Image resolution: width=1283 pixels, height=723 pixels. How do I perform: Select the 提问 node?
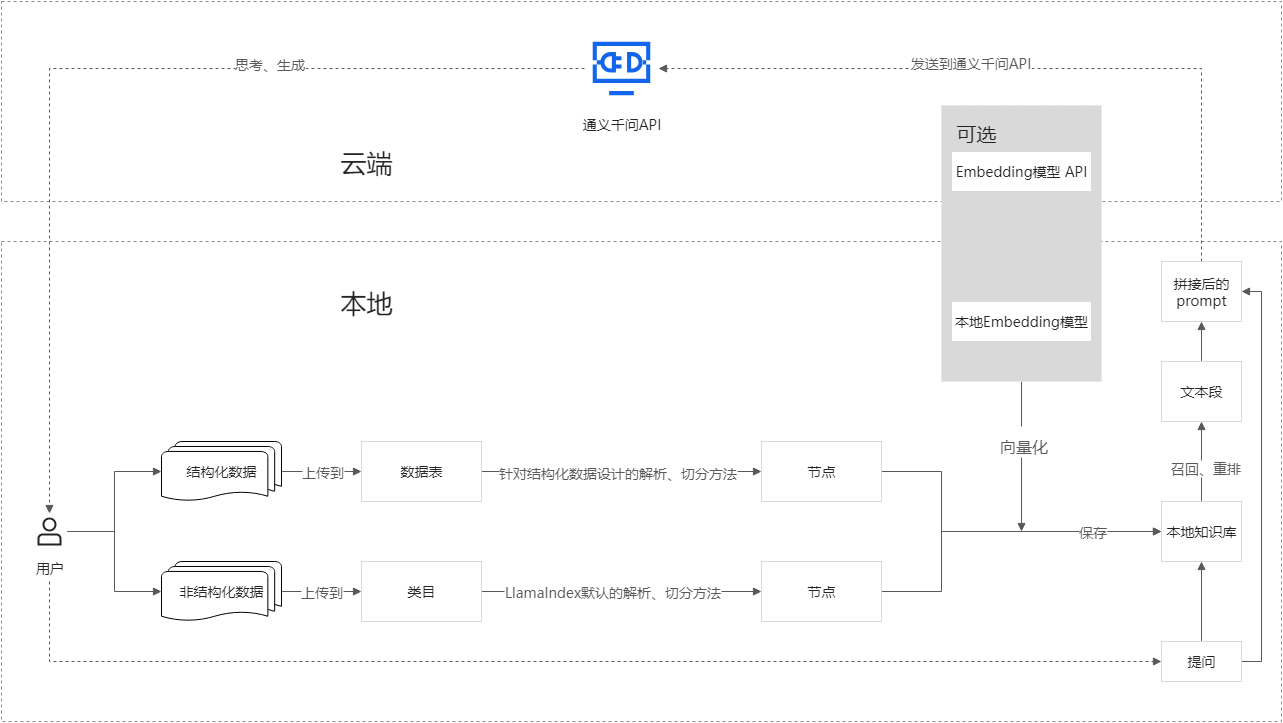(x=1200, y=661)
